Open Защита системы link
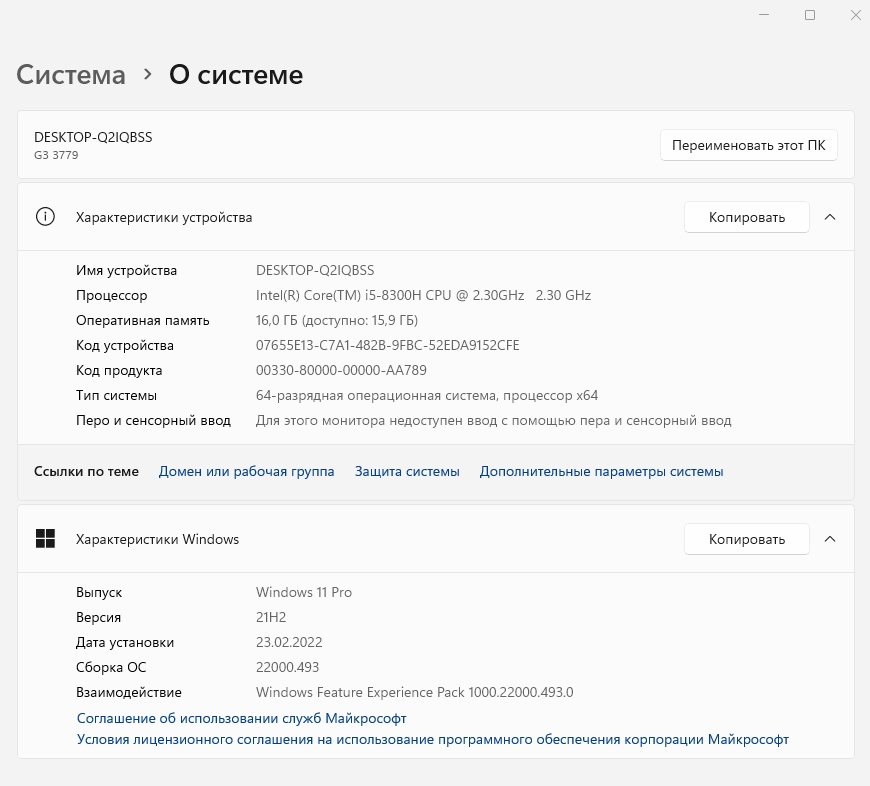This screenshot has width=870, height=786. point(407,471)
